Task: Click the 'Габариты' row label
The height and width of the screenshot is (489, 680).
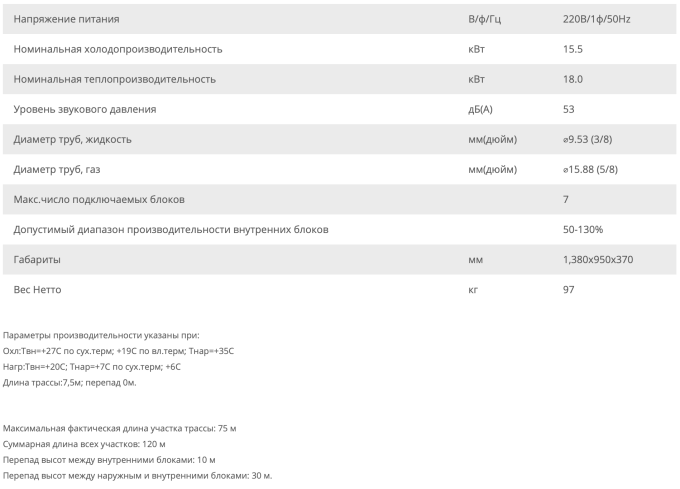Action: point(37,259)
